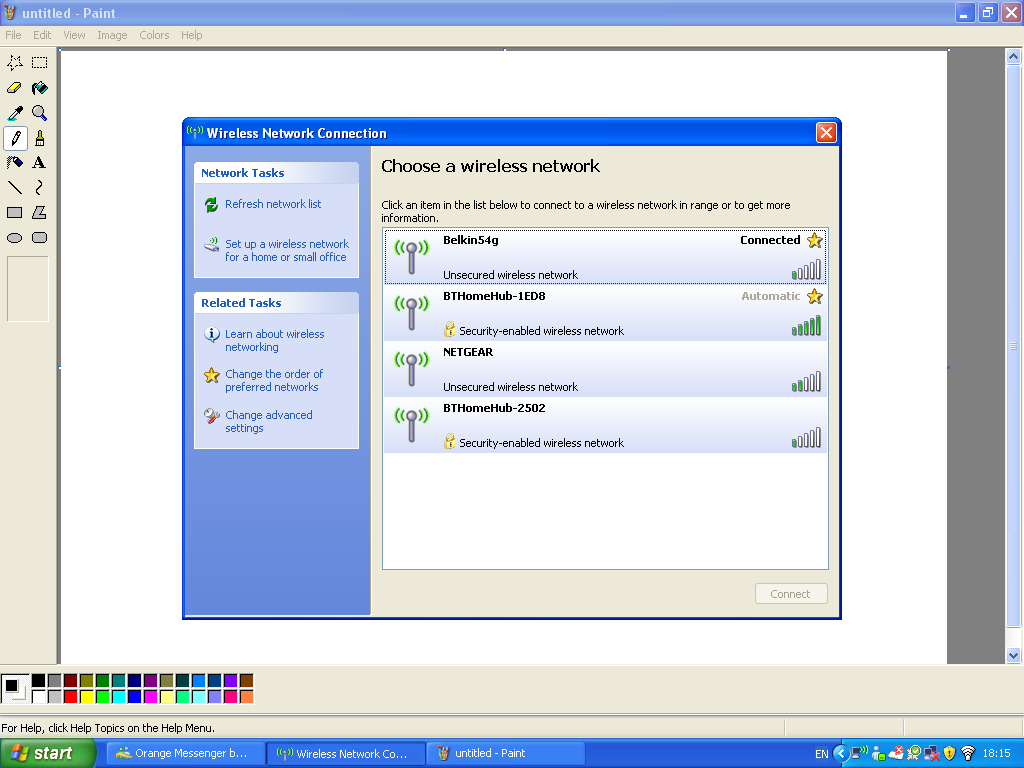
Task: Open the View menu
Action: 74,35
